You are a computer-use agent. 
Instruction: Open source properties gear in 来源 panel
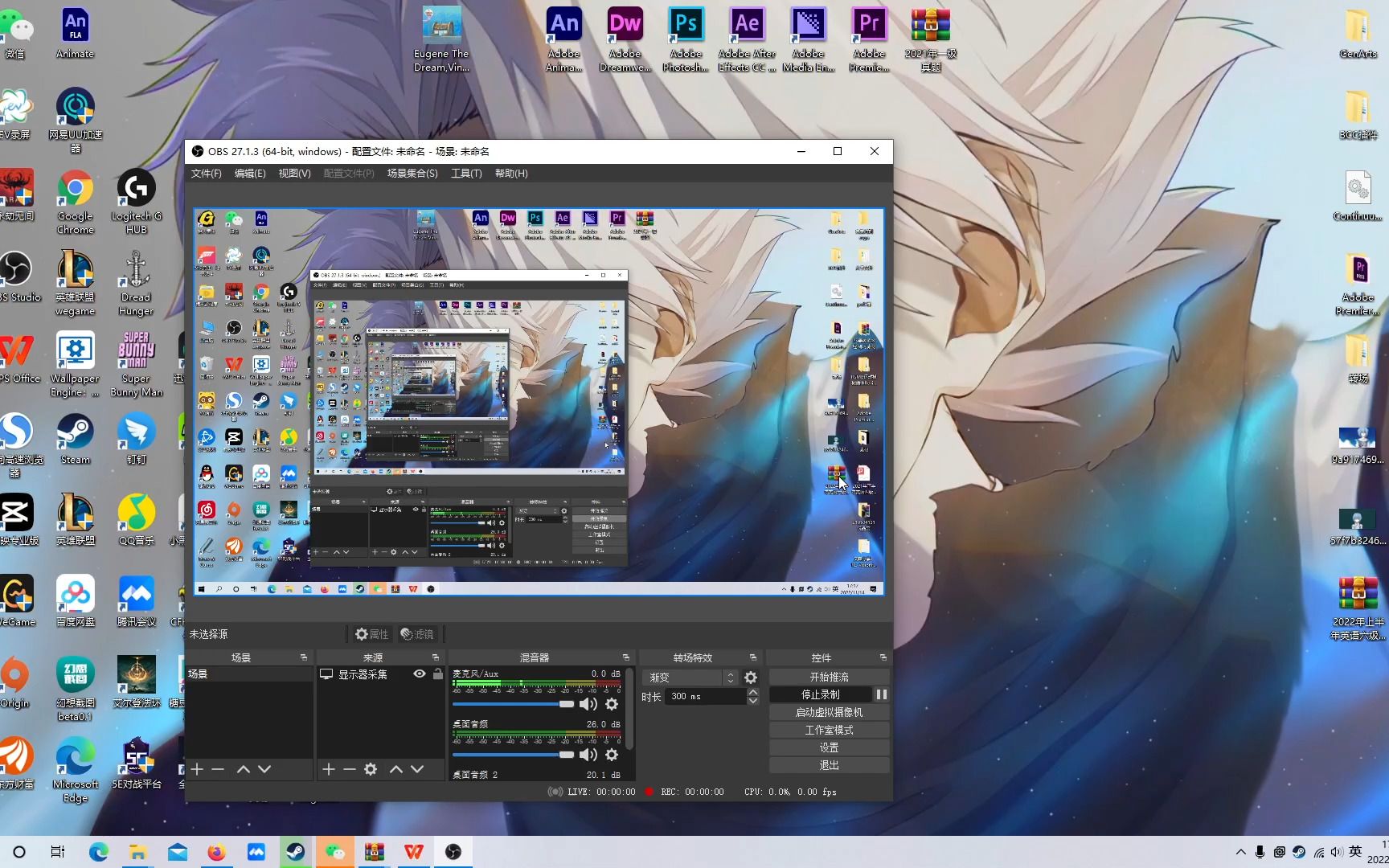tap(371, 769)
